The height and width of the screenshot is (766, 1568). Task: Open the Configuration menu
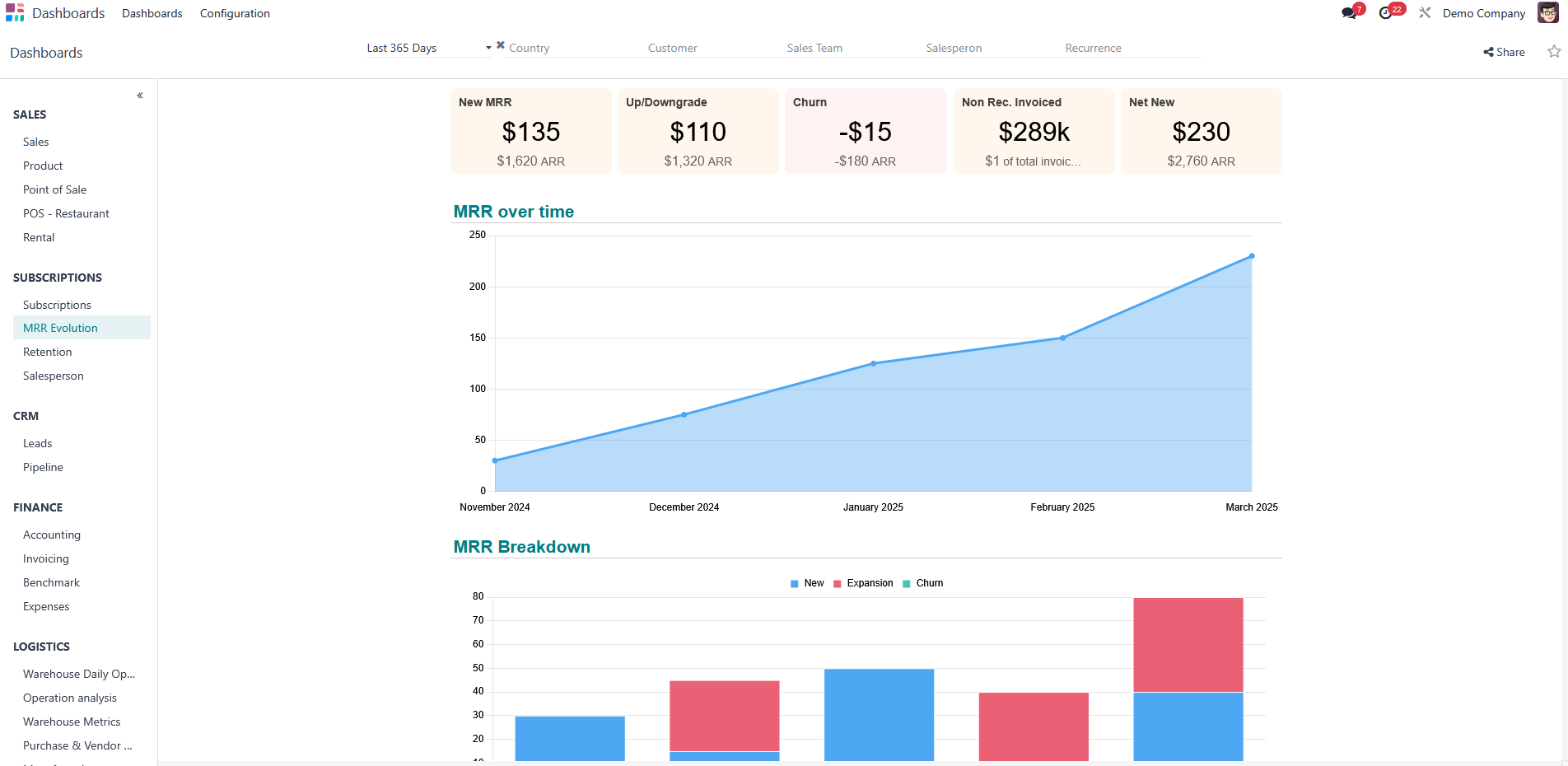click(x=235, y=13)
